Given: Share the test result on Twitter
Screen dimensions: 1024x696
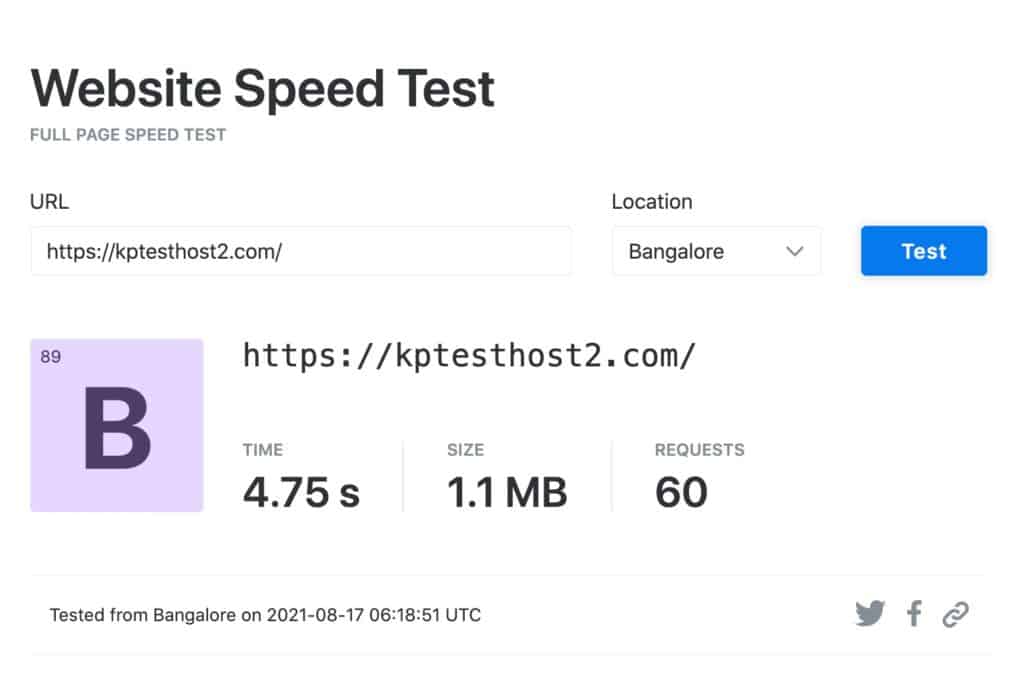Looking at the screenshot, I should click(870, 613).
